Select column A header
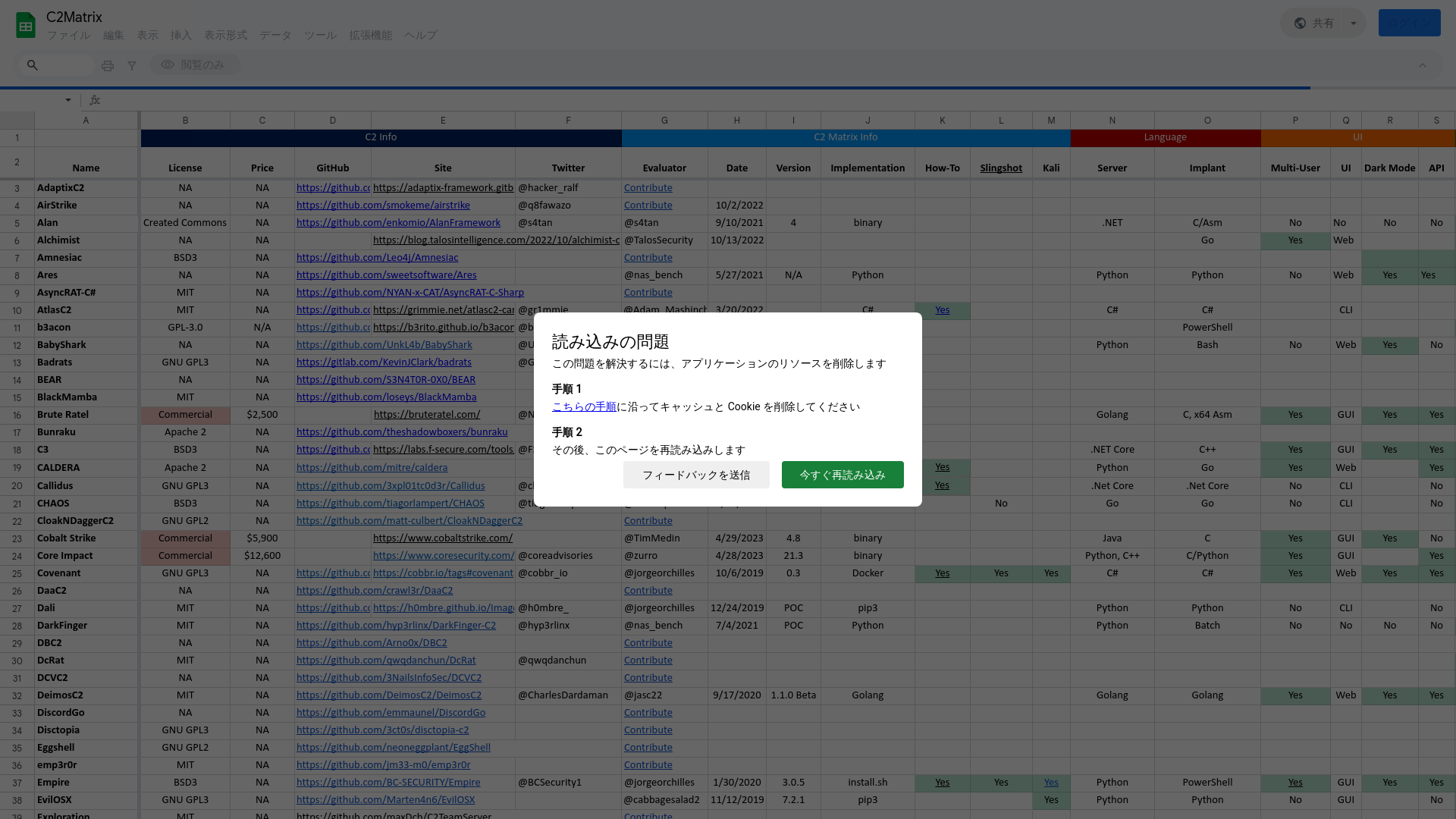1456x819 pixels. 86,121
